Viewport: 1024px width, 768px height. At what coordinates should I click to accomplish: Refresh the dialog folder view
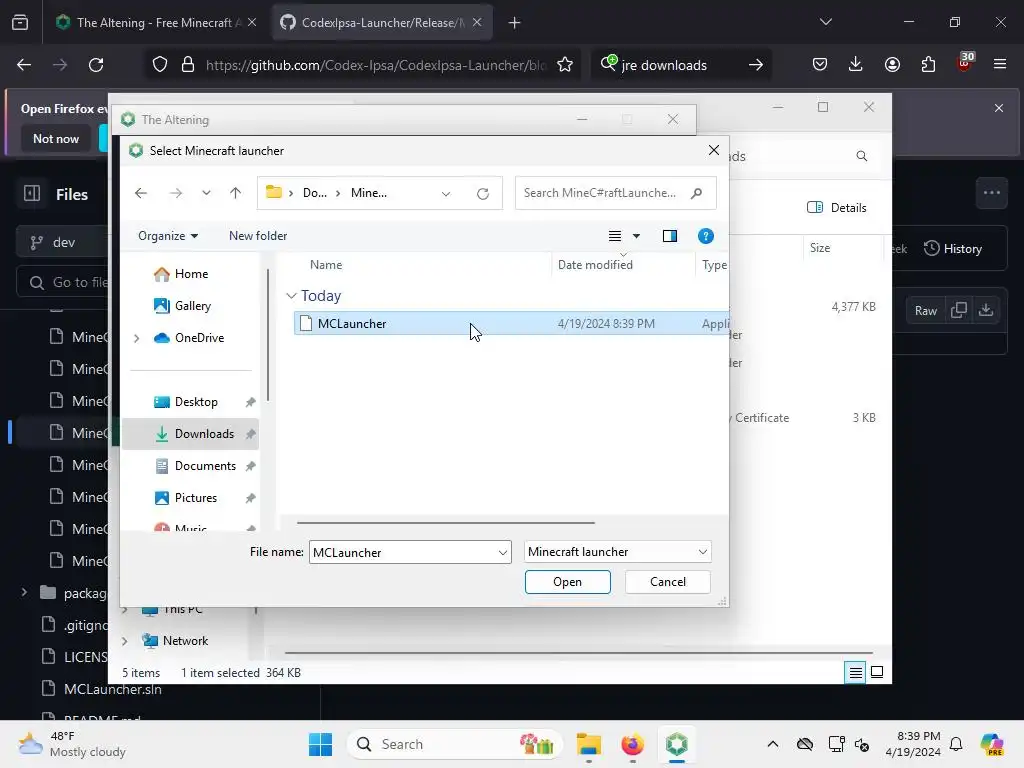coord(483,193)
